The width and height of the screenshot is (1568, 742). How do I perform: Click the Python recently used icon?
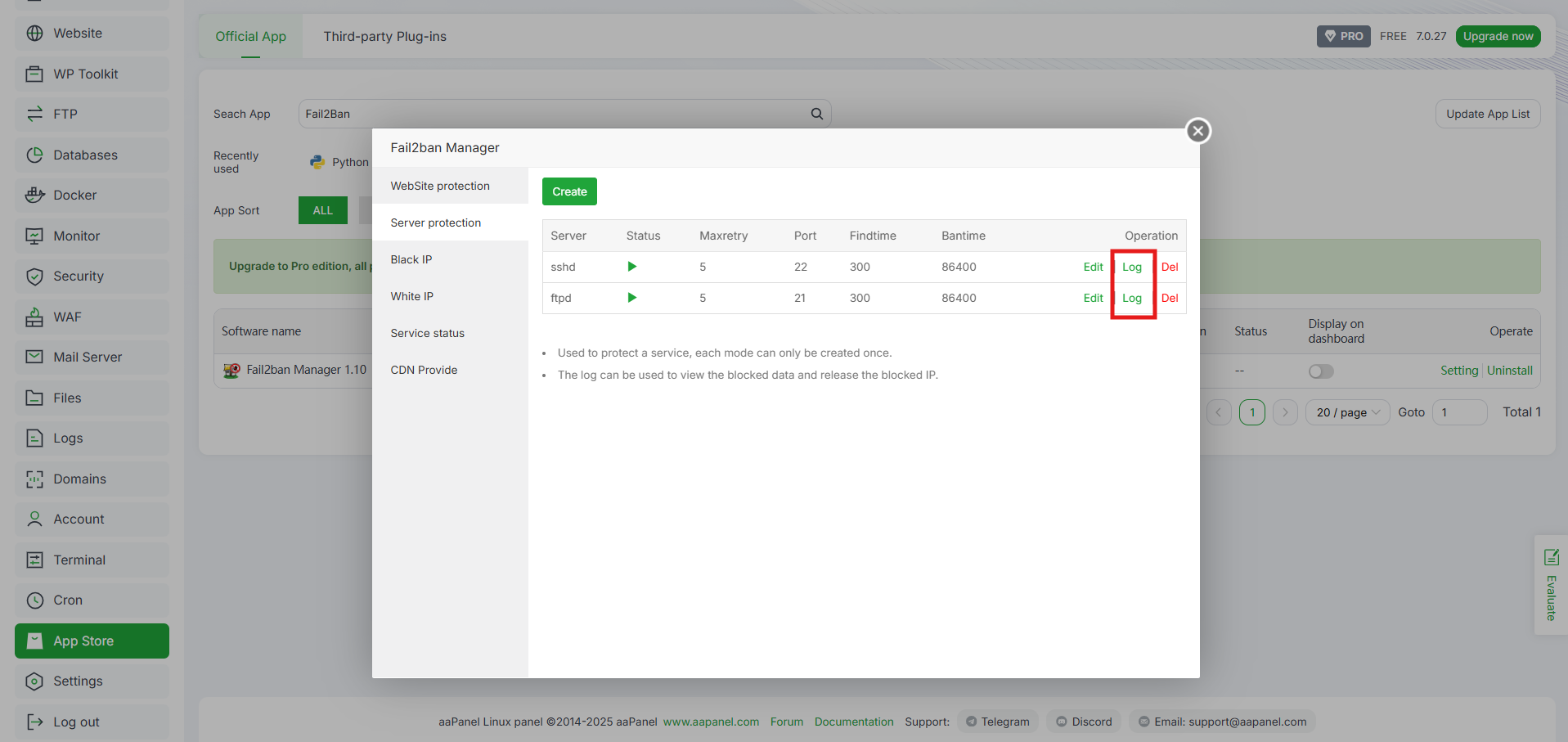(x=317, y=162)
